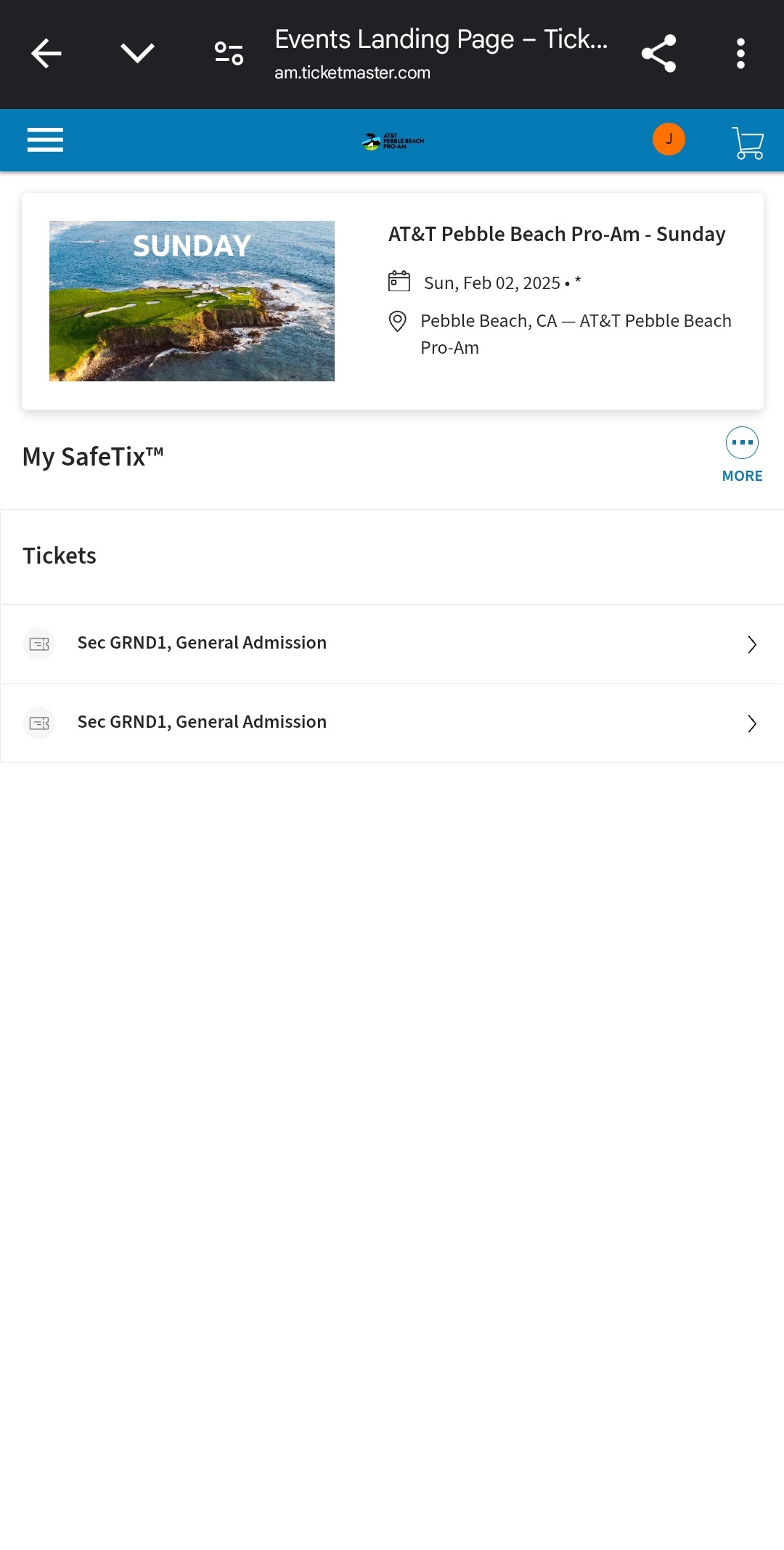Open site settings icon next to URL
The height and width of the screenshot is (1550, 784).
(x=229, y=53)
